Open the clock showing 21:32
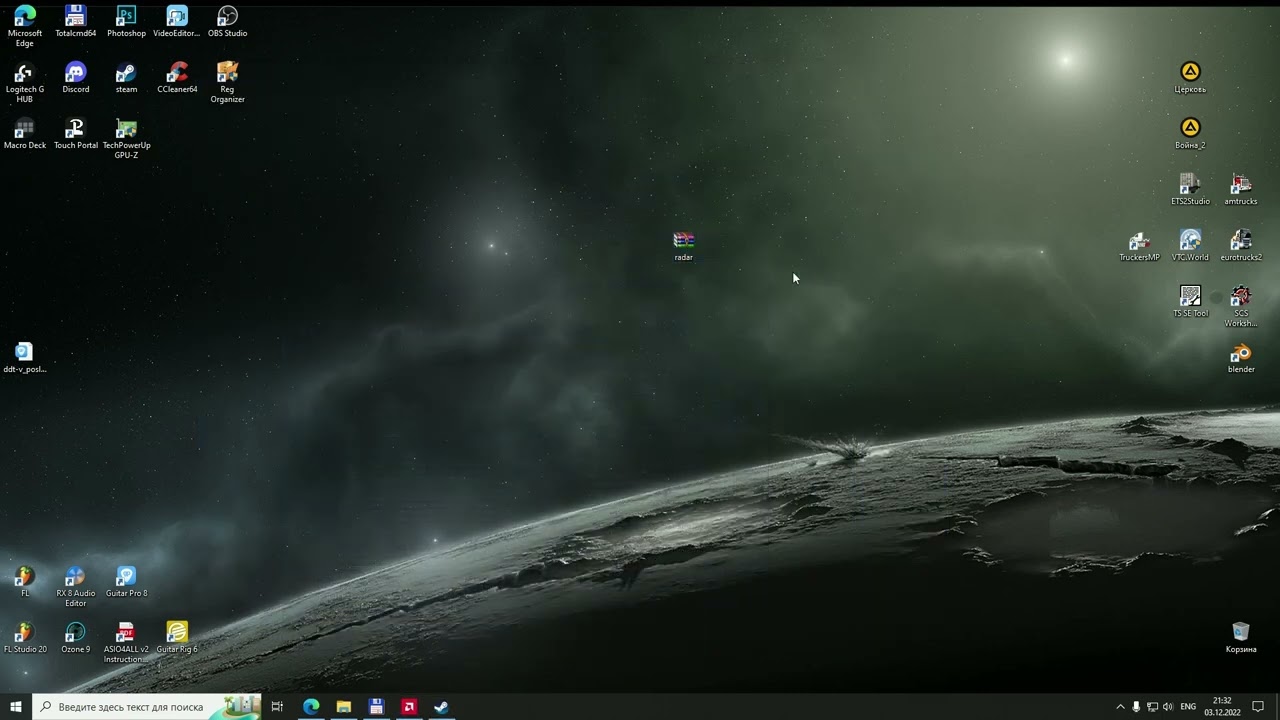The height and width of the screenshot is (720, 1280). (x=1222, y=707)
